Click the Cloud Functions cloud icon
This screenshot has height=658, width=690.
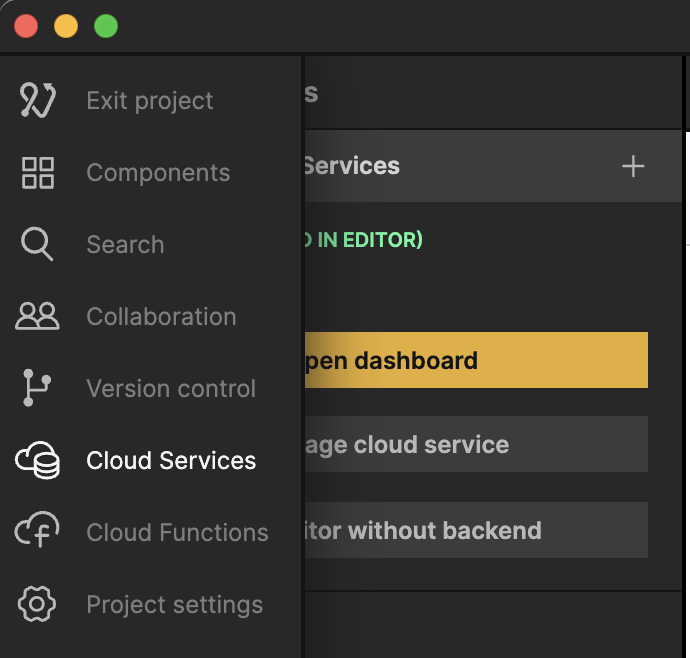point(37,532)
